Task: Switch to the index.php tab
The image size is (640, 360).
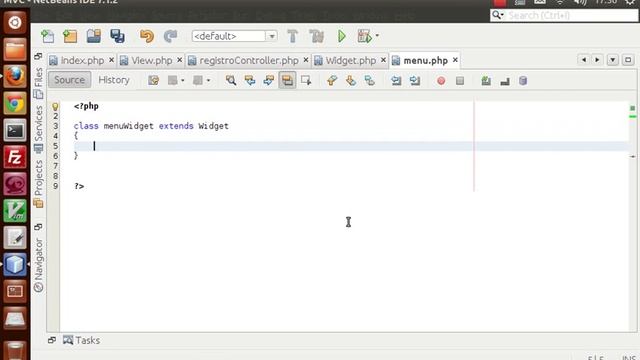Action: coord(82,60)
